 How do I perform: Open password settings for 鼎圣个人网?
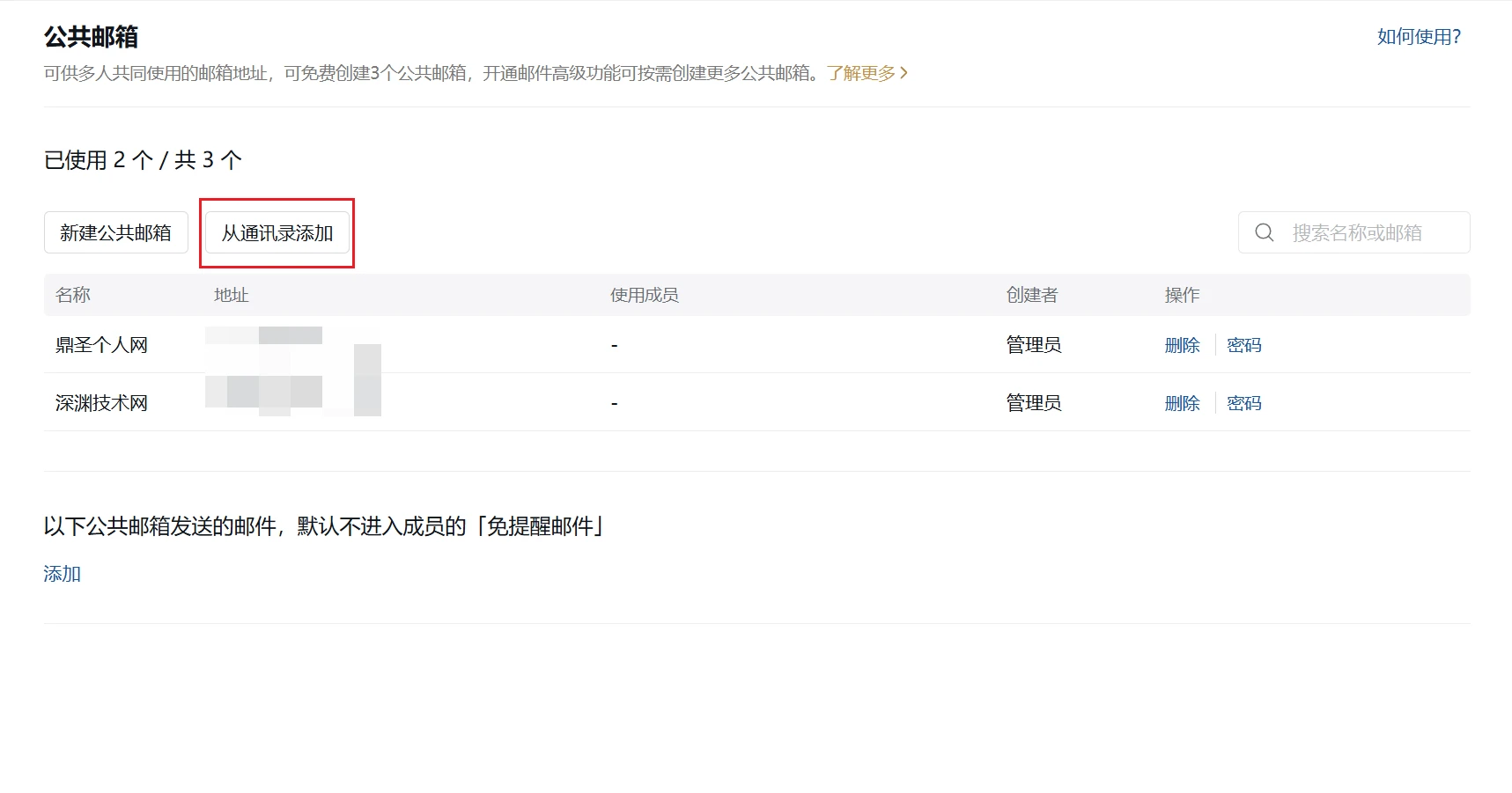1243,344
